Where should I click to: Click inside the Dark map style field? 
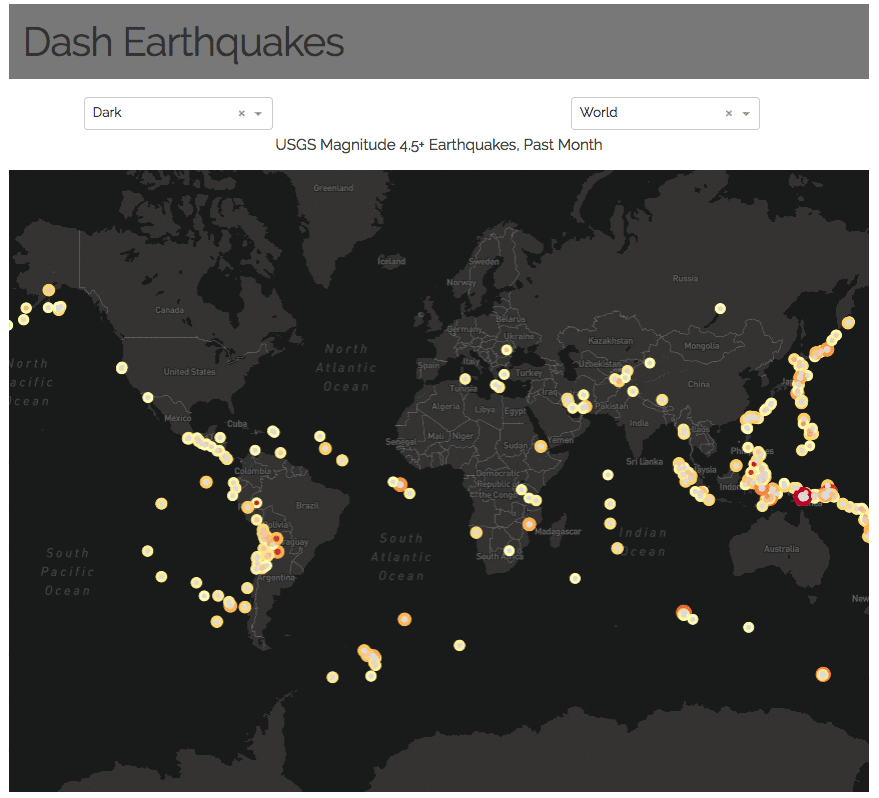tap(178, 113)
